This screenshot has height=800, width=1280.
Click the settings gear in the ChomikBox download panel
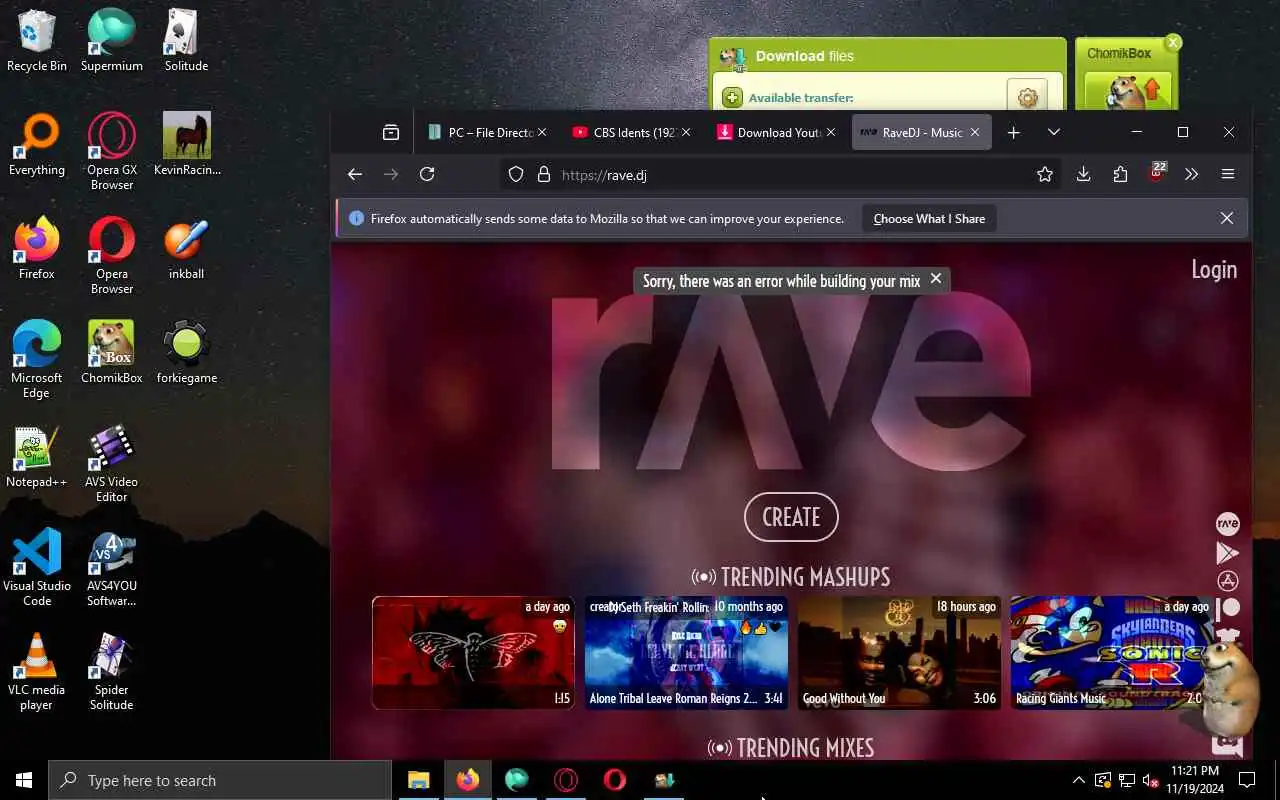[1027, 97]
